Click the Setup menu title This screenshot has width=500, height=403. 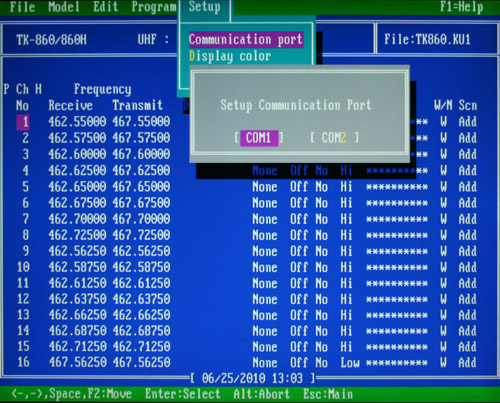pyautogui.click(x=204, y=7)
